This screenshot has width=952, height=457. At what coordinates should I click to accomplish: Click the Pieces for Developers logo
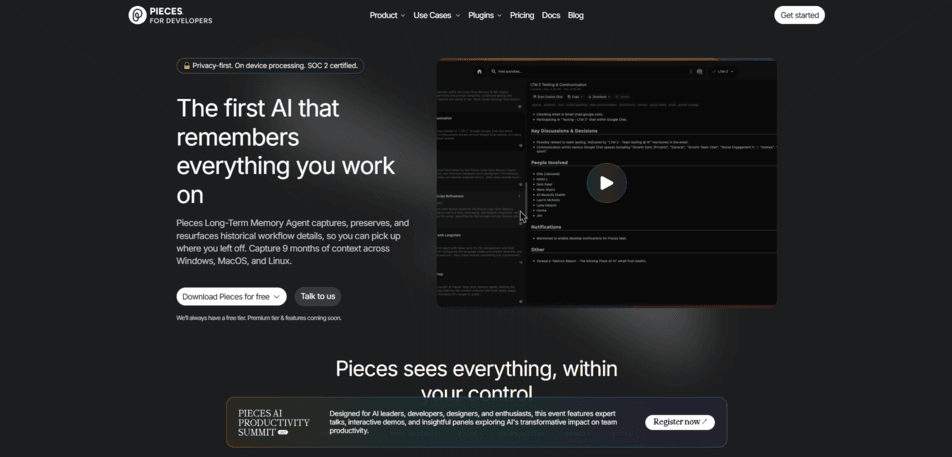point(171,15)
